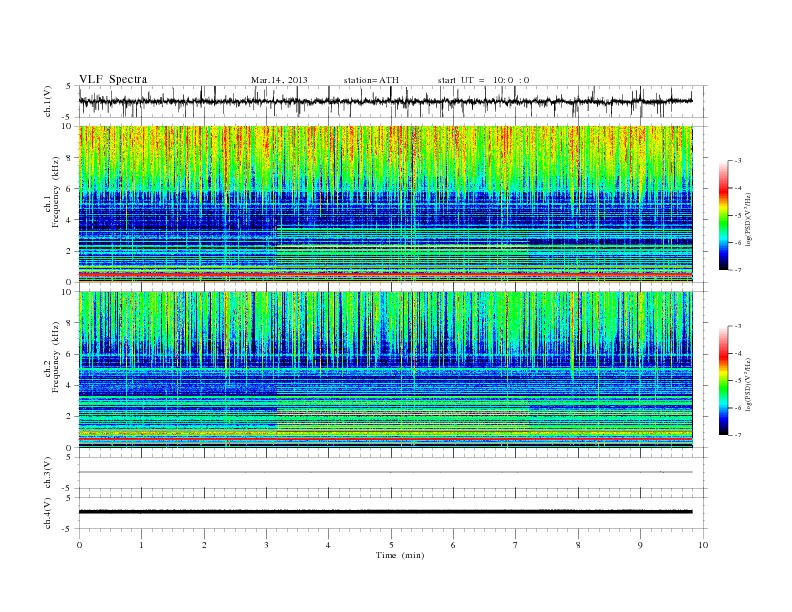This screenshot has width=792, height=612.
Task: Click time axis tick label "2"
Action: click(204, 545)
